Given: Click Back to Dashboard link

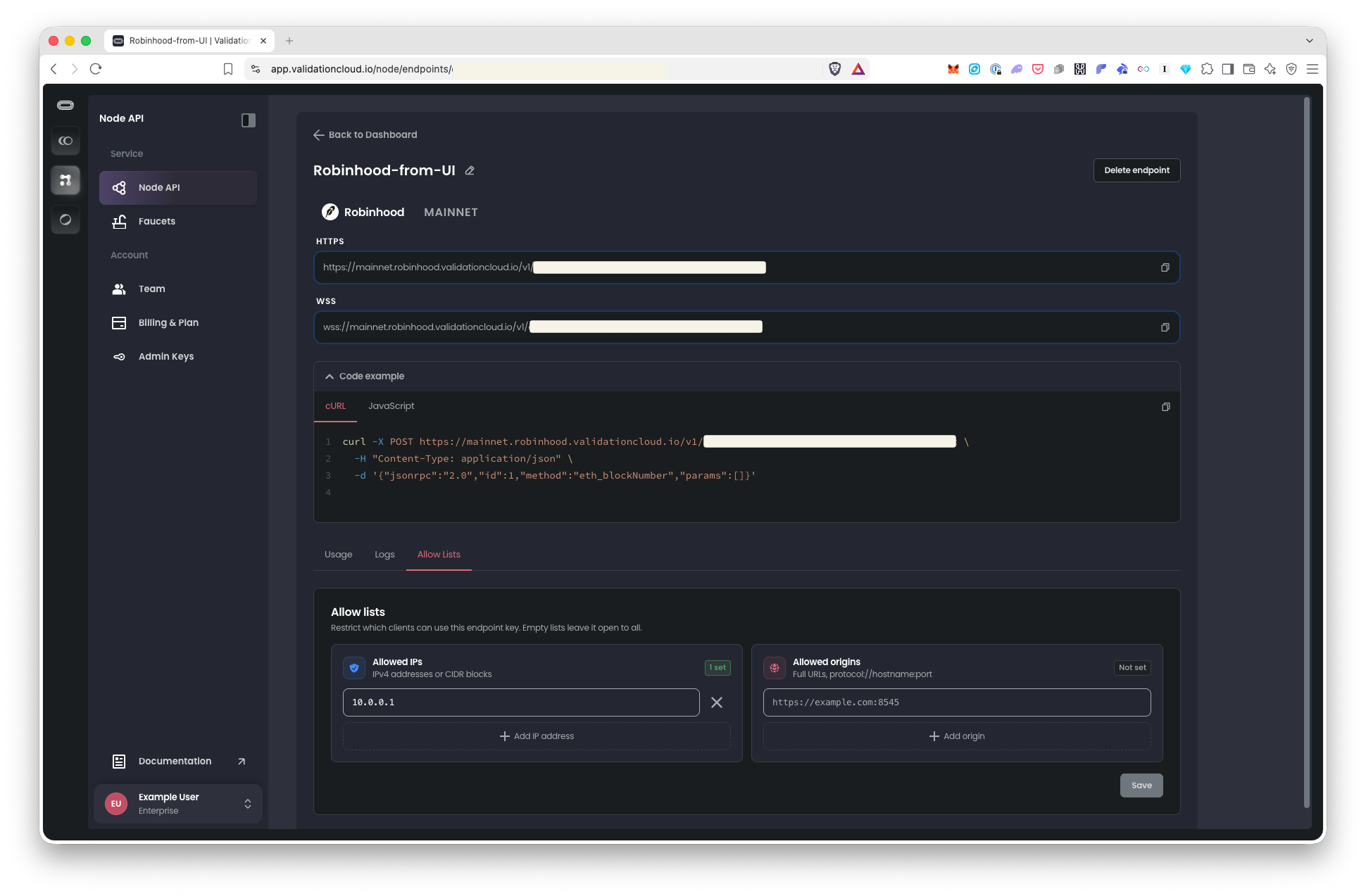Looking at the screenshot, I should coord(365,135).
